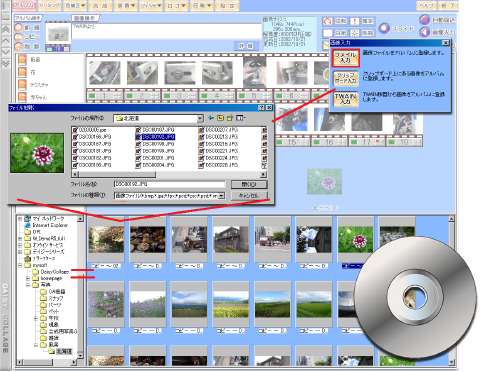Click the クリップボード入力 button

pyautogui.click(x=346, y=78)
